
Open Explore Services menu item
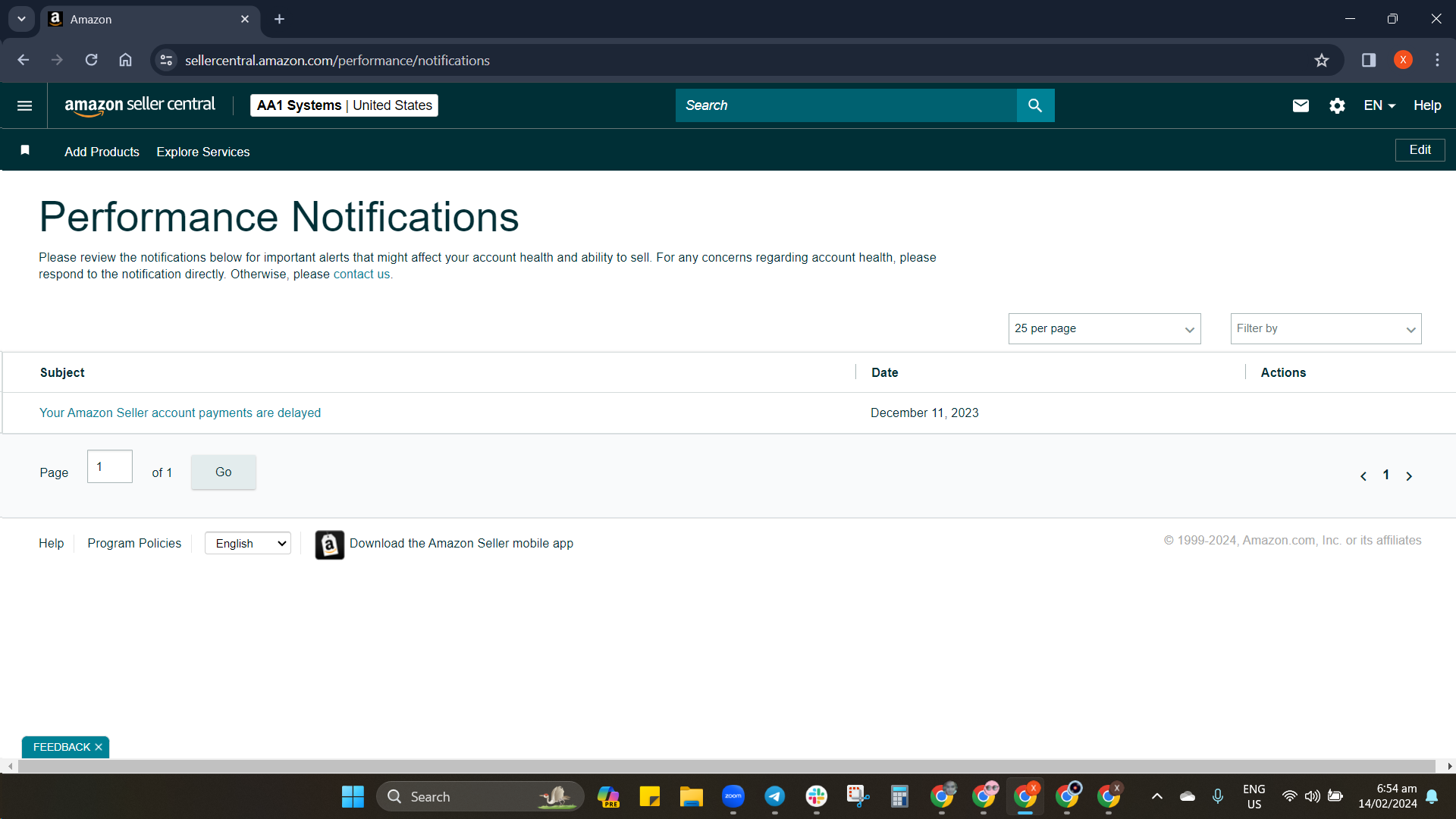203,152
